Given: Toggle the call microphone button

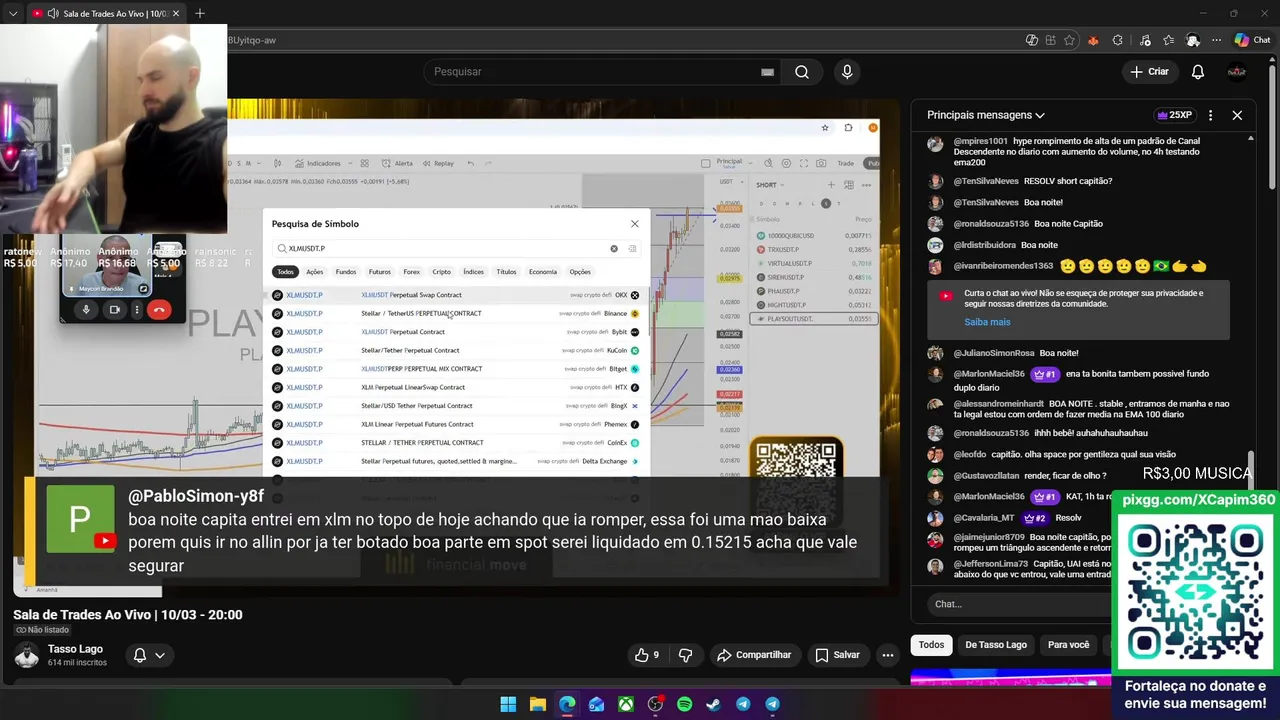Looking at the screenshot, I should coord(86,310).
